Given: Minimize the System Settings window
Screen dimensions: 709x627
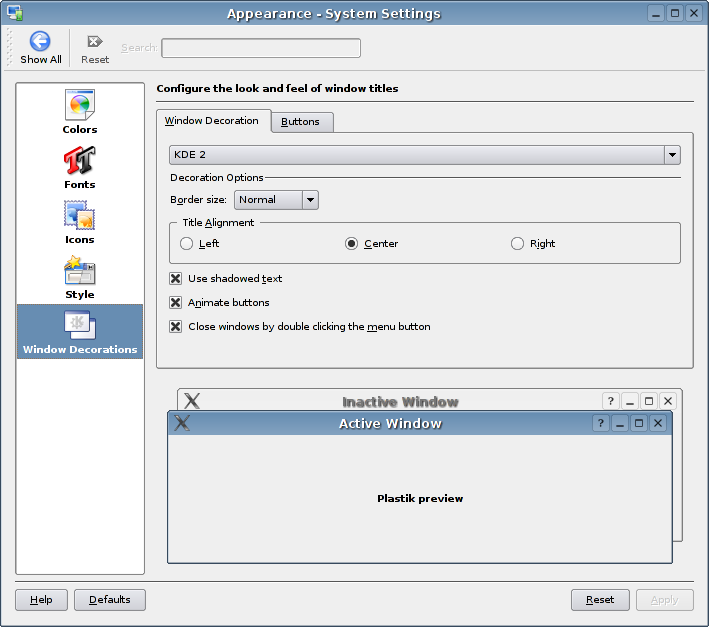Looking at the screenshot, I should click(x=656, y=13).
